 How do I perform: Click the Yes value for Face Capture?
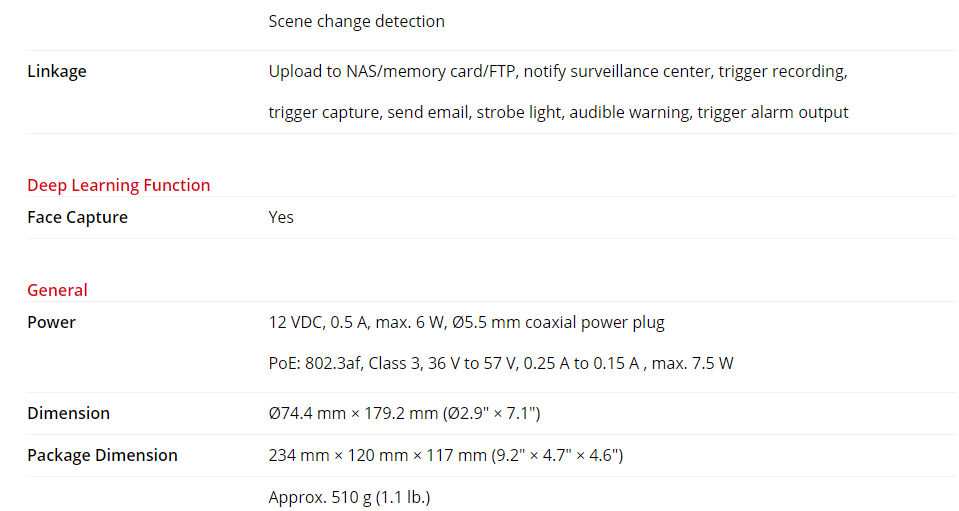click(x=281, y=217)
